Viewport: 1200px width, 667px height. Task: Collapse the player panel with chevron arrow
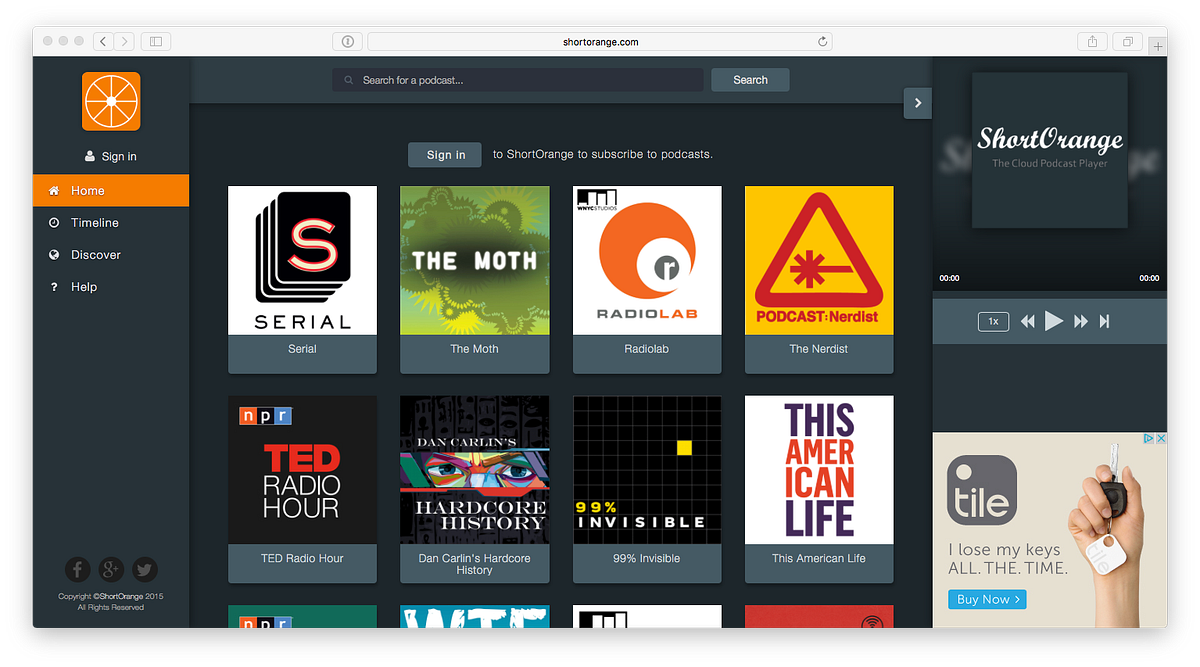918,102
